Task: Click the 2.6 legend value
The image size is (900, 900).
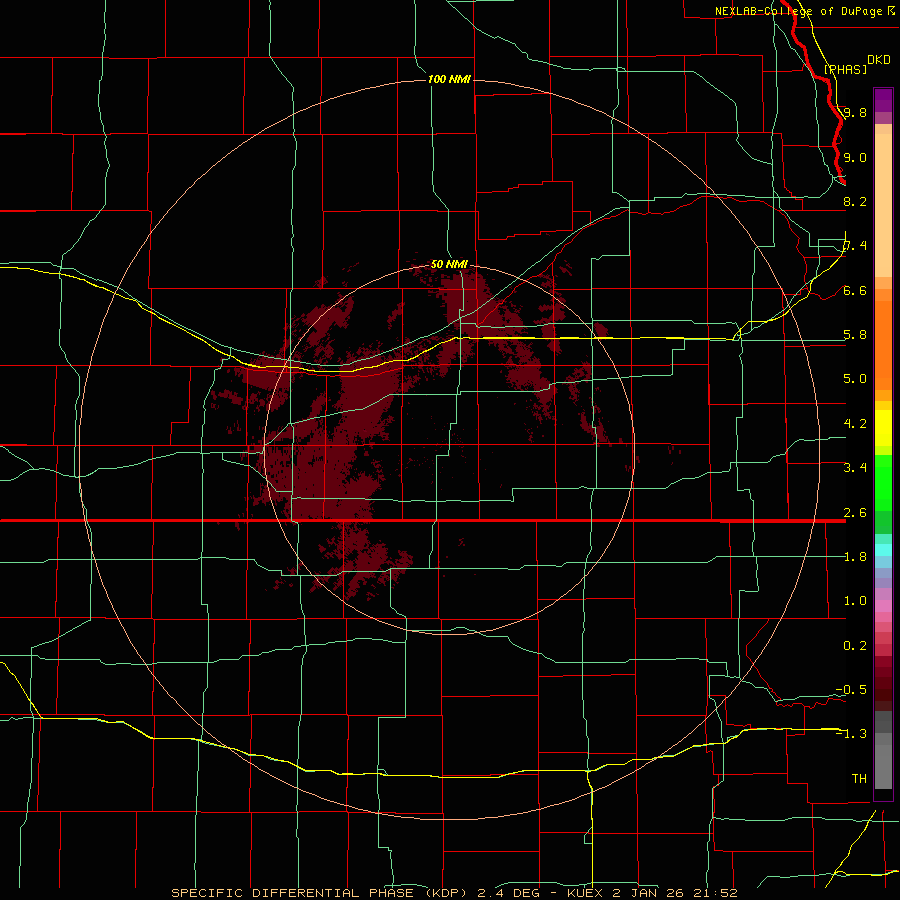Action: 855,512
